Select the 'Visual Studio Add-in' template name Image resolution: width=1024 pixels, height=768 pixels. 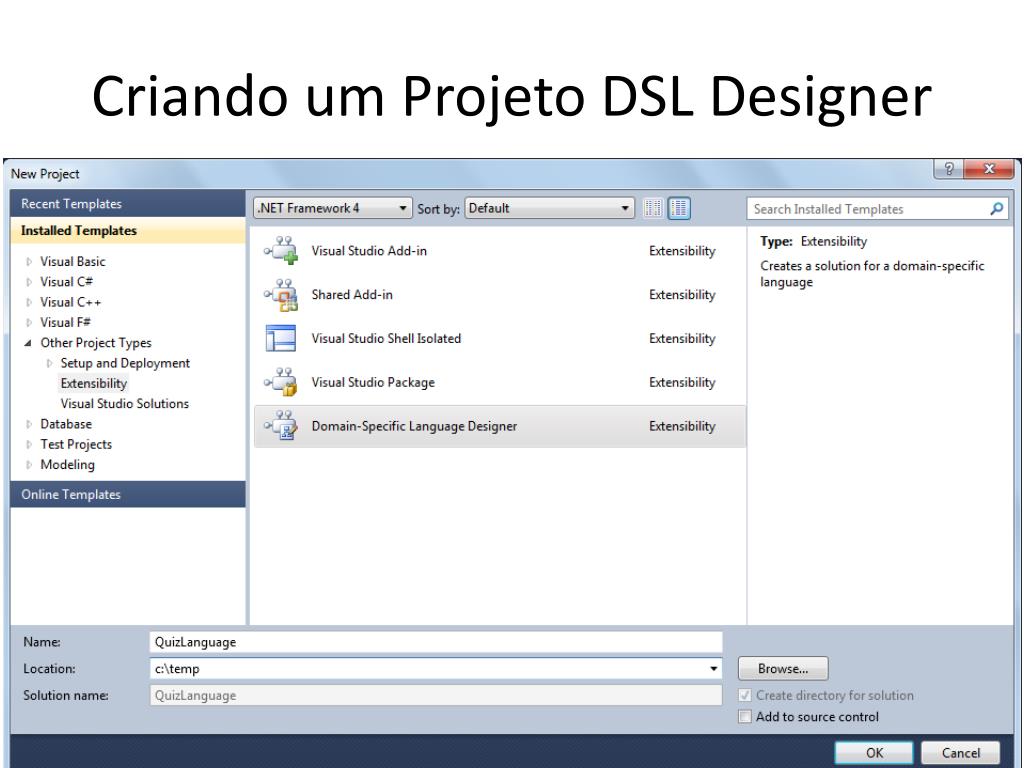tap(369, 251)
